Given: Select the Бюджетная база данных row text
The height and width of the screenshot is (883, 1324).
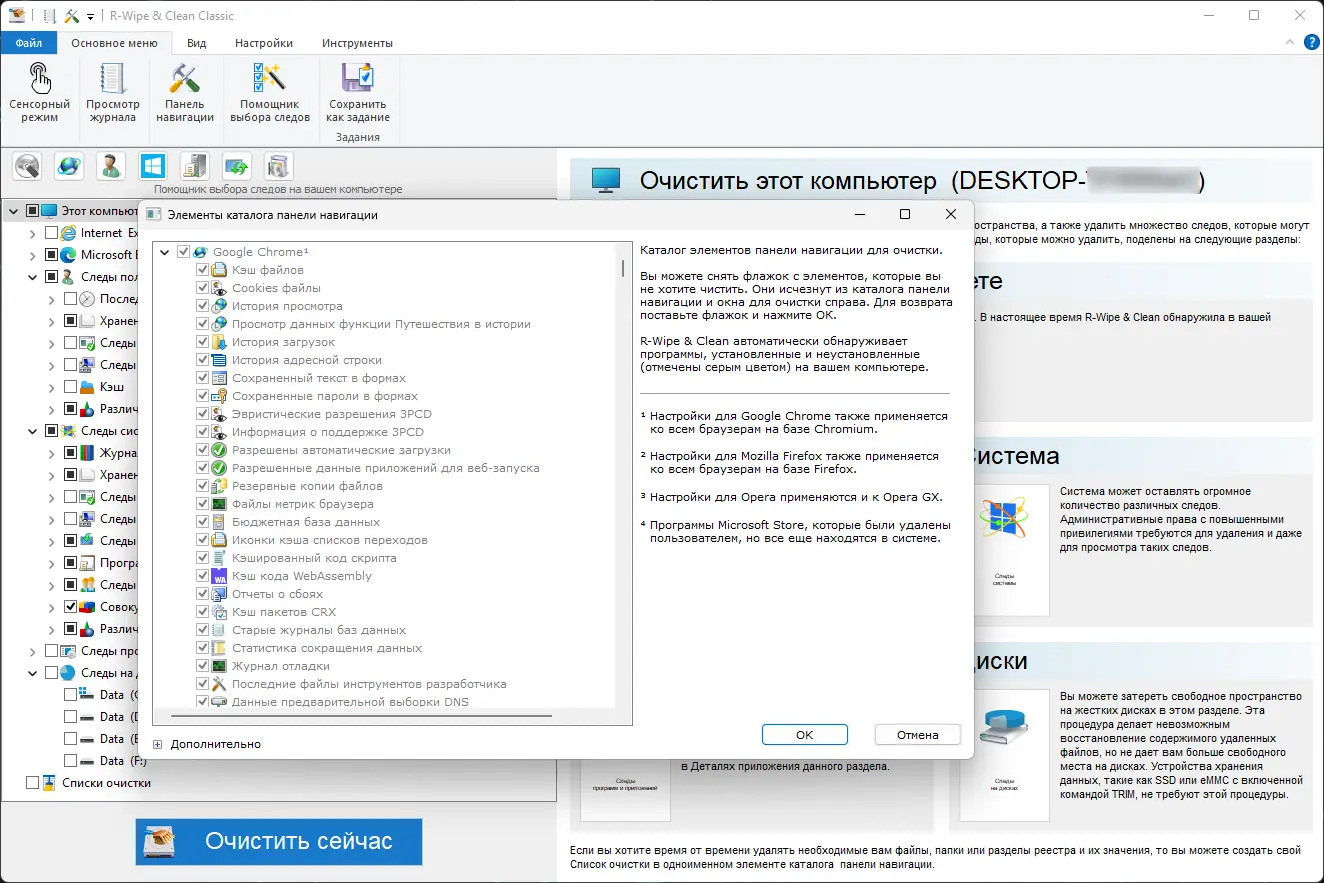Looking at the screenshot, I should coord(306,522).
